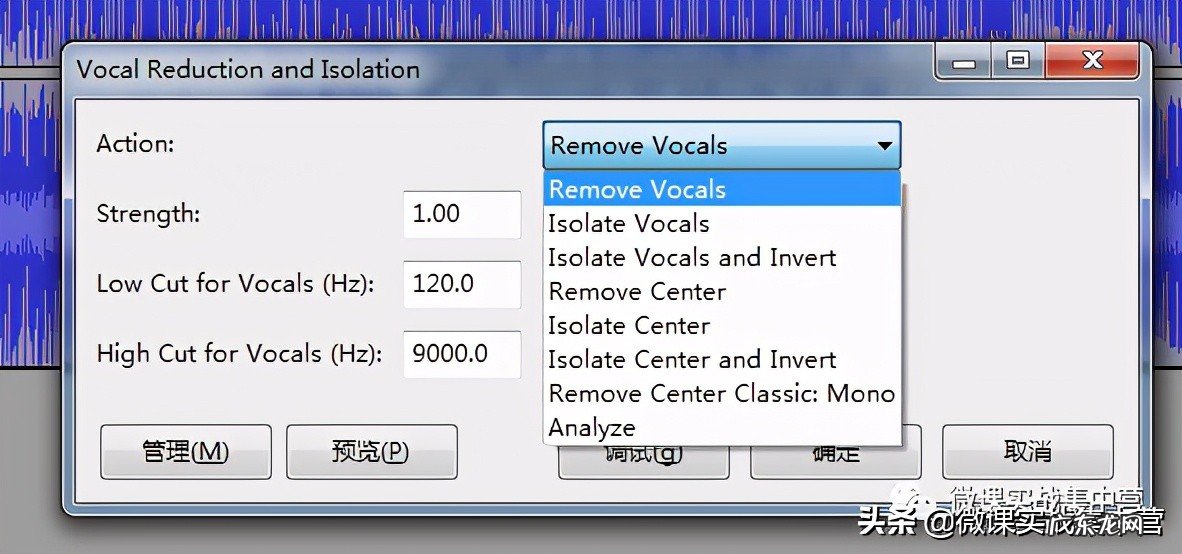The width and height of the screenshot is (1182, 554).
Task: Close the Vocal Reduction and Isolation dialog
Action: click(x=1093, y=62)
